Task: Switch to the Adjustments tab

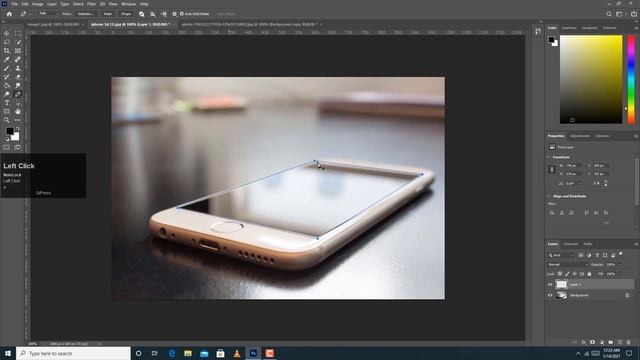Action: [x=580, y=136]
